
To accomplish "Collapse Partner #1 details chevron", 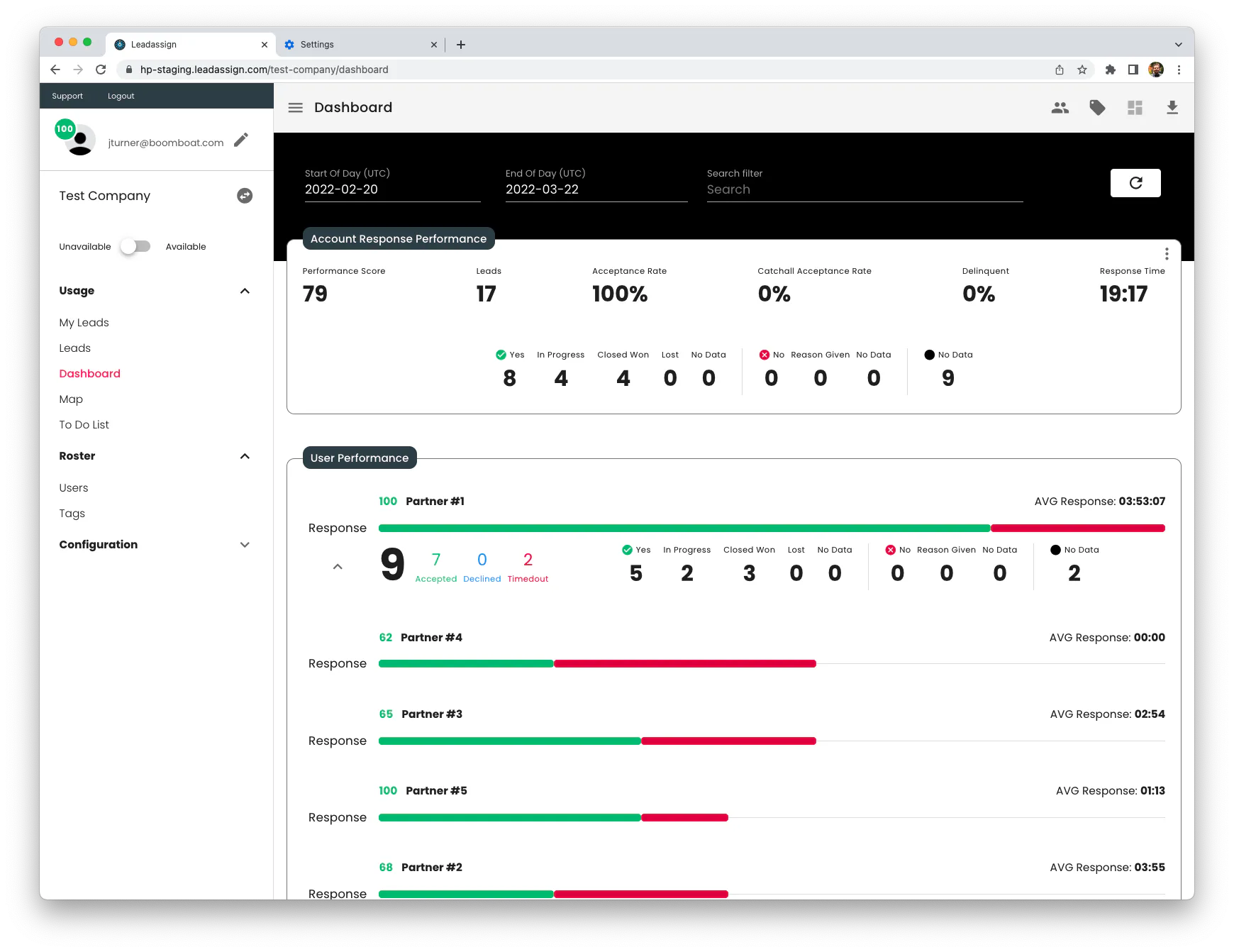I will click(338, 567).
